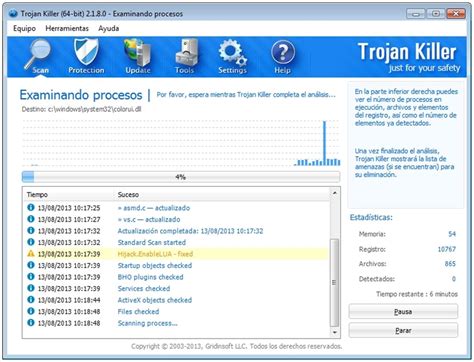Open the Scan magnifier icon
Viewport: 474px width, 362px height.
(37, 53)
